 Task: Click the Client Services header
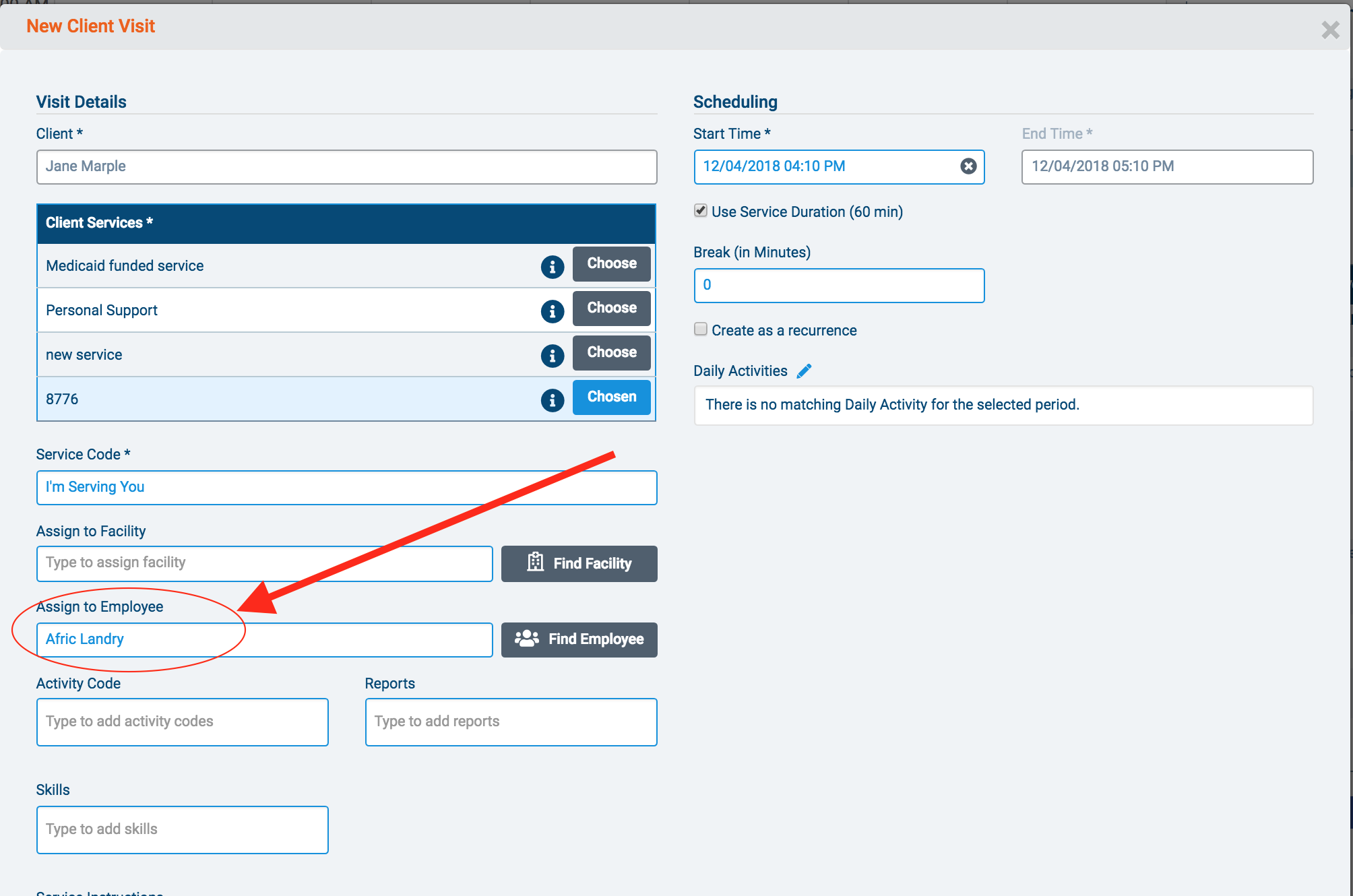coord(346,224)
